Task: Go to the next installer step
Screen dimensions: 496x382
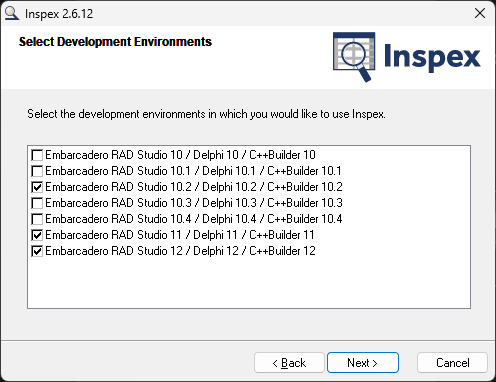Action: (363, 362)
